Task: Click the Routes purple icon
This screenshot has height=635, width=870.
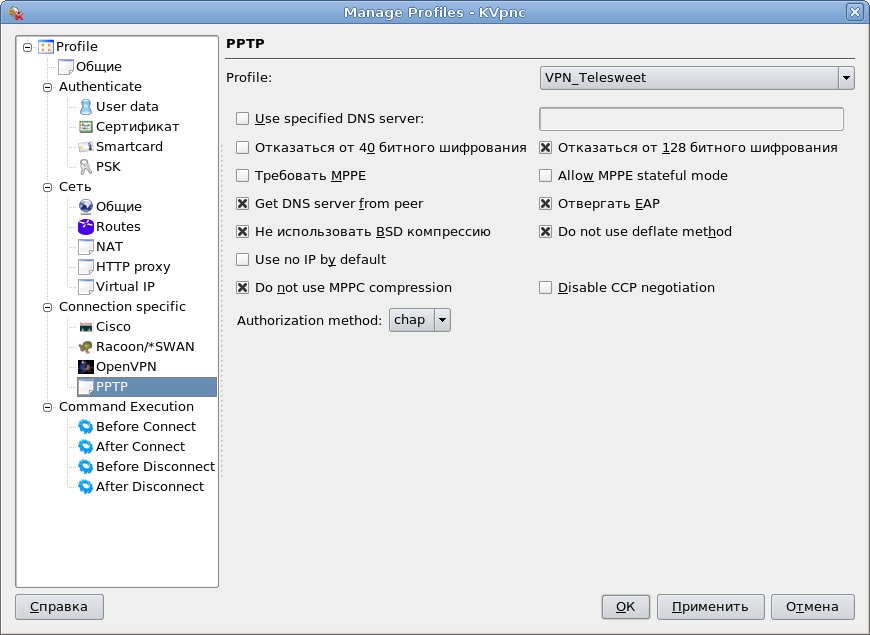Action: pos(86,227)
